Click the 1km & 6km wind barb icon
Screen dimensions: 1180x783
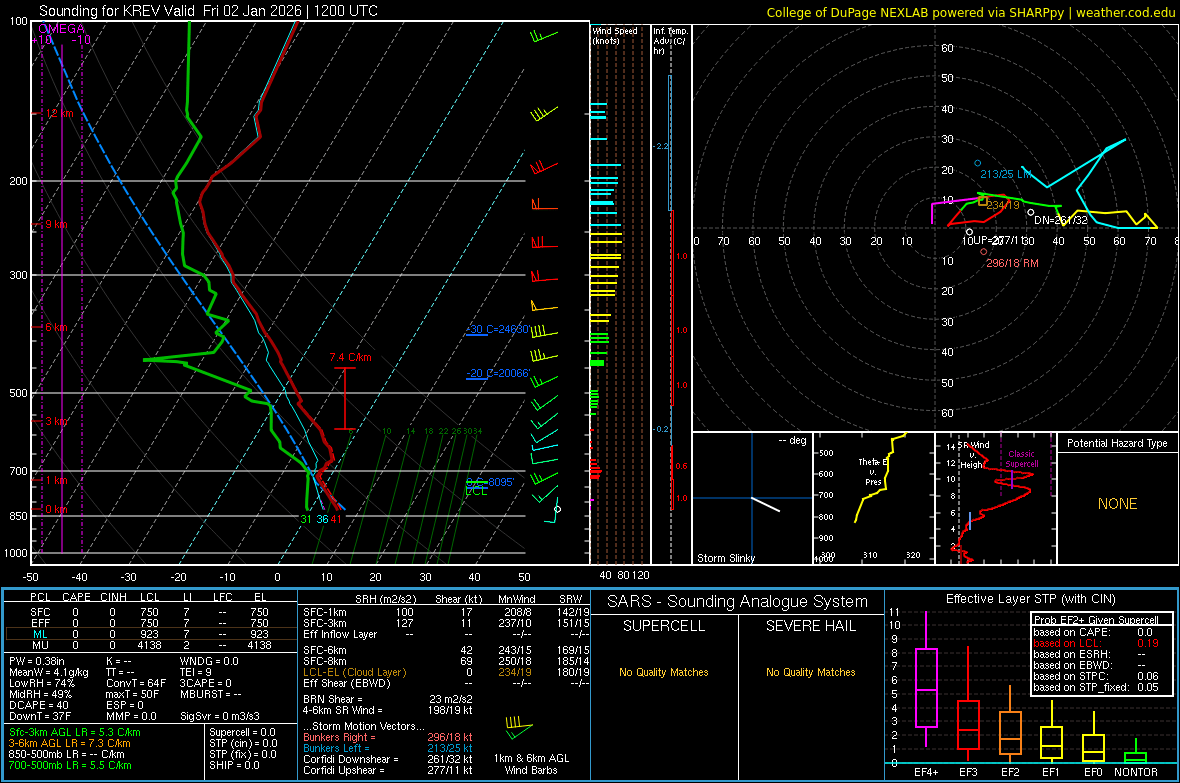pyautogui.click(x=519, y=726)
